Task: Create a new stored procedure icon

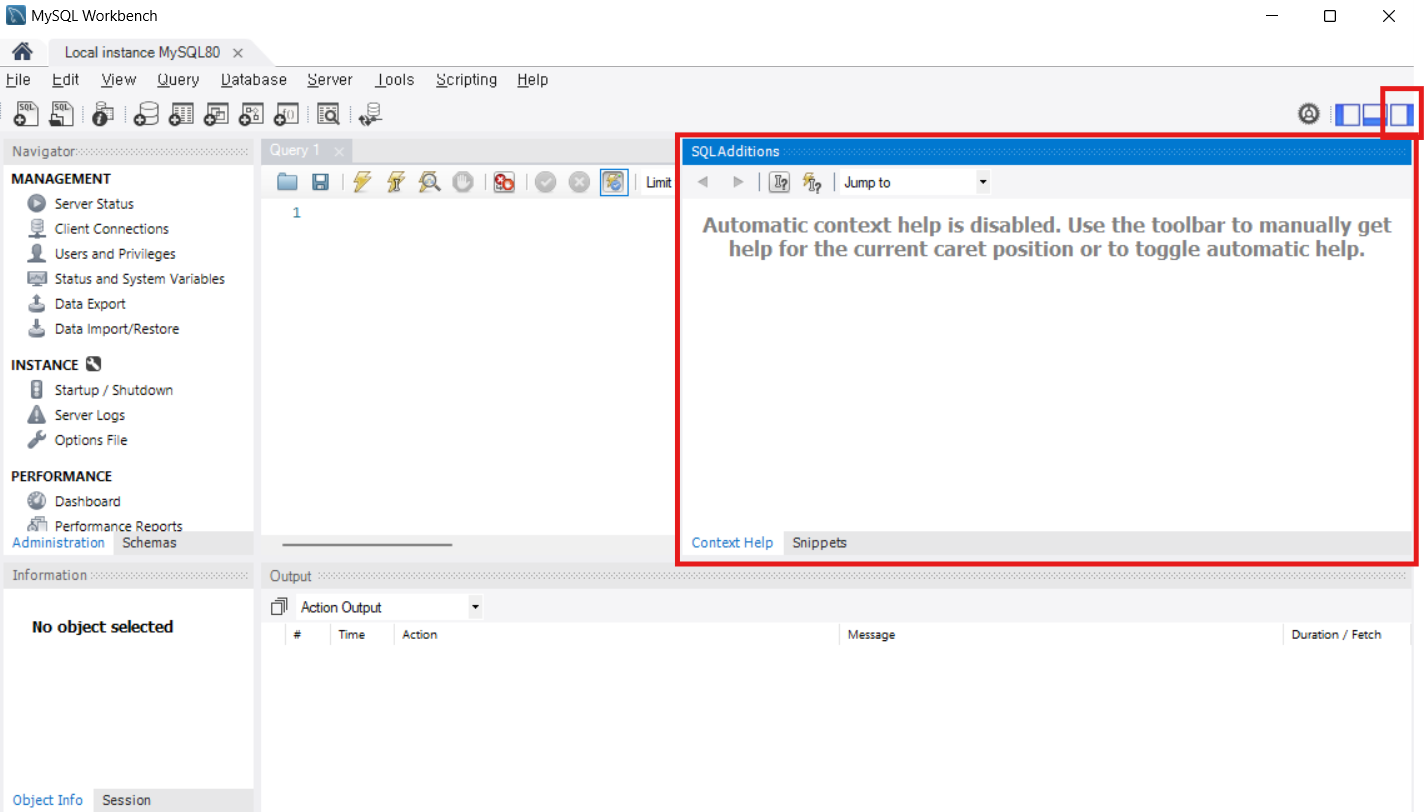Action: (x=251, y=114)
